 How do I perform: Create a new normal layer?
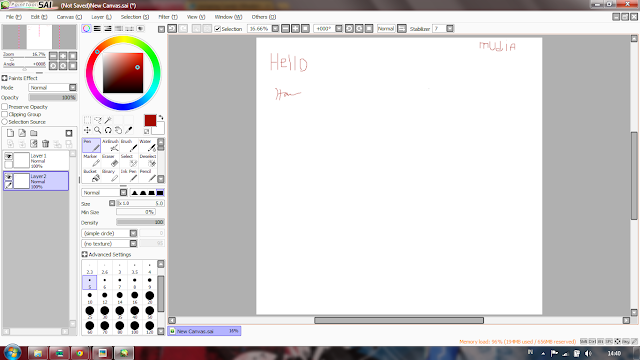pyautogui.click(x=10, y=133)
